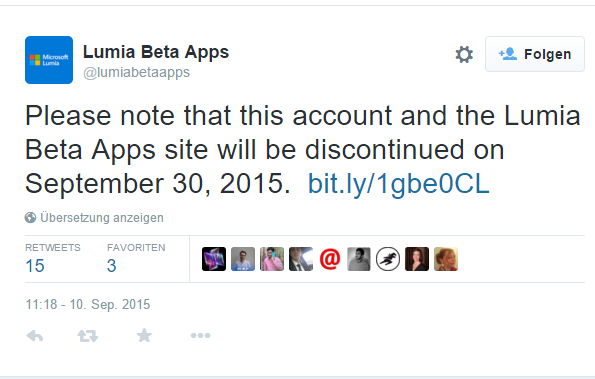Open Lumia Beta Apps profile name
The height and width of the screenshot is (379, 595).
pyautogui.click(x=156, y=52)
